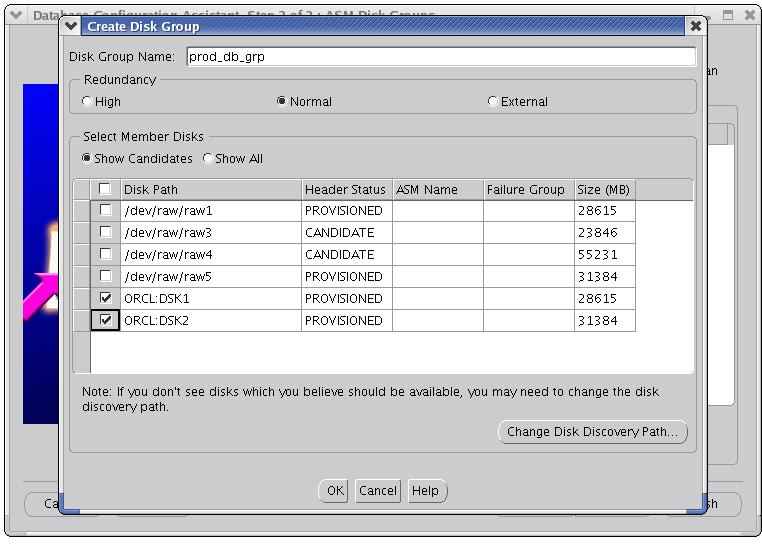Enable the /dev/raw/raw4 disk checkbox
The width and height of the screenshot is (762, 544).
click(x=105, y=255)
